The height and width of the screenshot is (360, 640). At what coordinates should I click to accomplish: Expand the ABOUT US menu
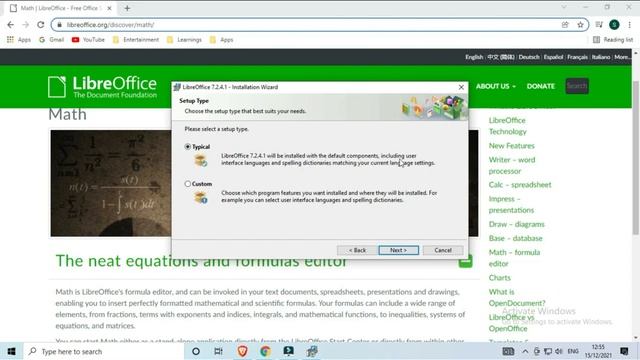click(x=496, y=86)
